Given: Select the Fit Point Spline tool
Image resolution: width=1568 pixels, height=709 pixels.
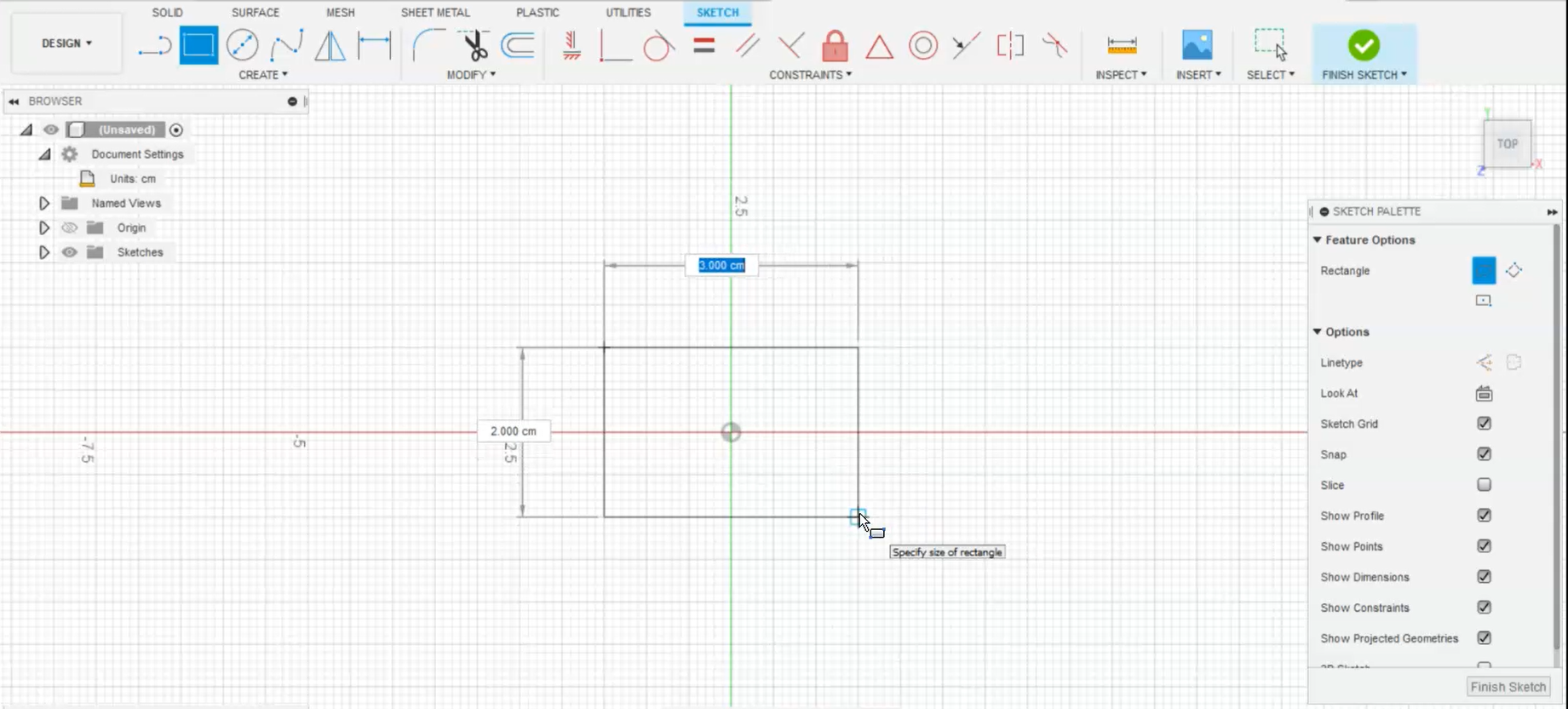Looking at the screenshot, I should tap(286, 45).
